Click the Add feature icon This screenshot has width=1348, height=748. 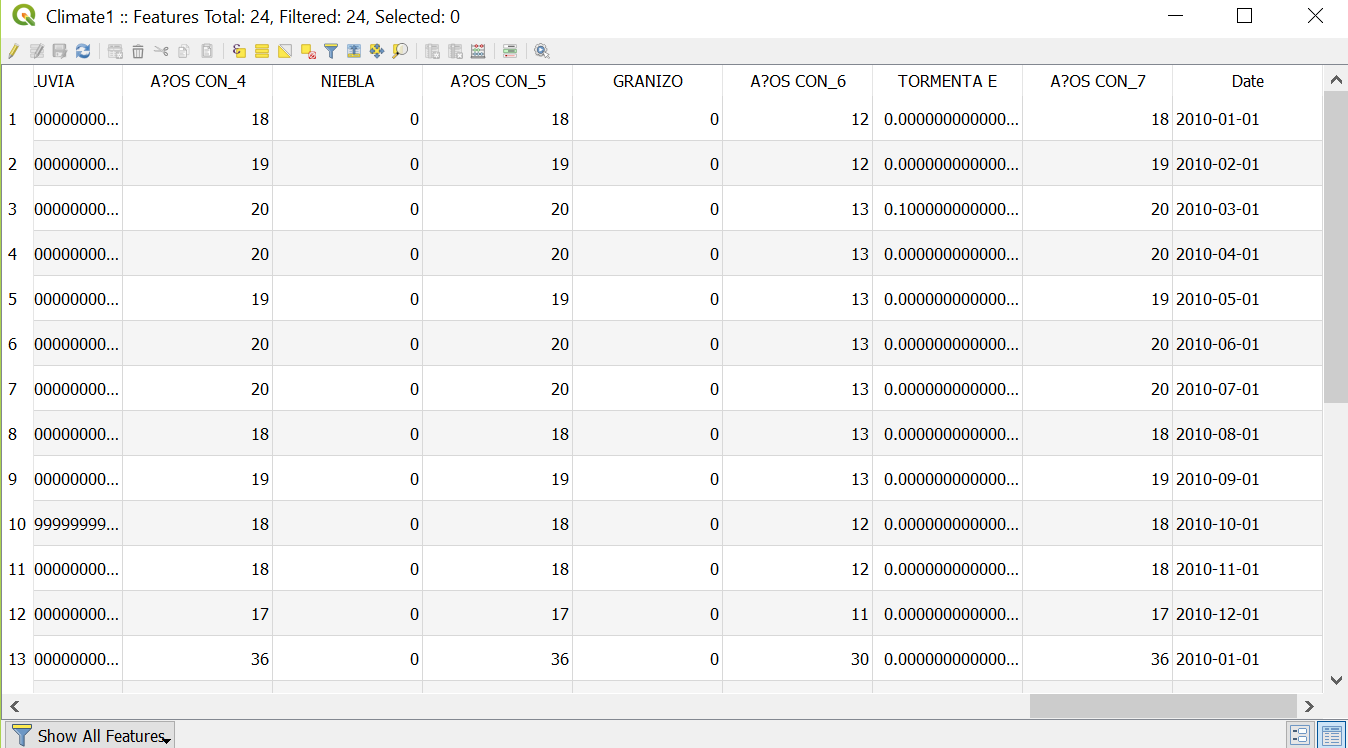[x=115, y=51]
